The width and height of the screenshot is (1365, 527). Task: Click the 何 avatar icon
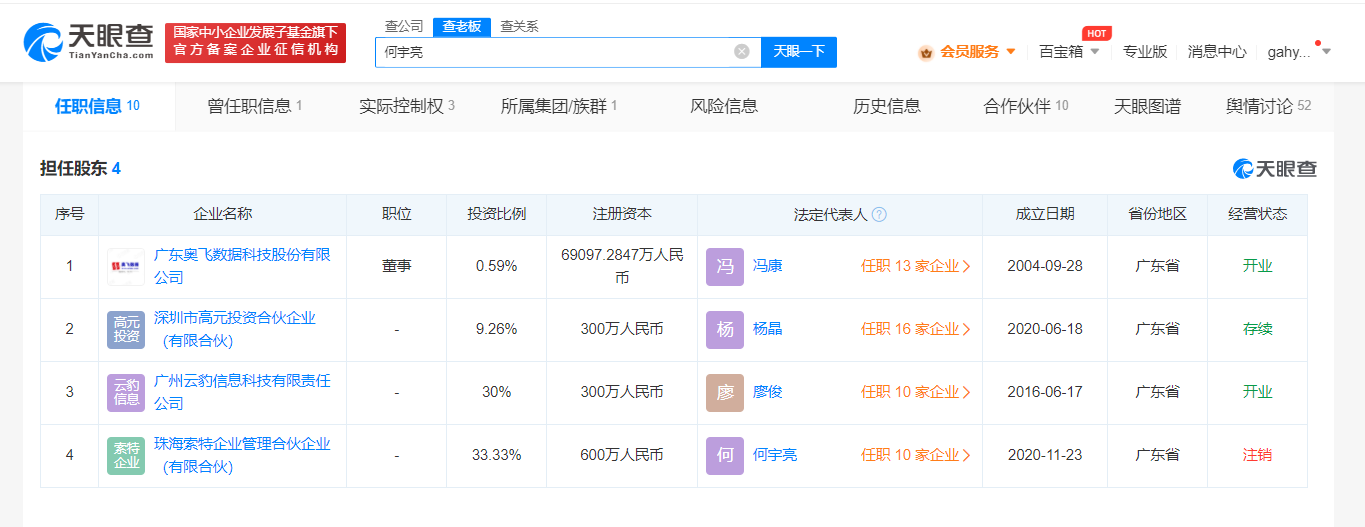pos(725,455)
